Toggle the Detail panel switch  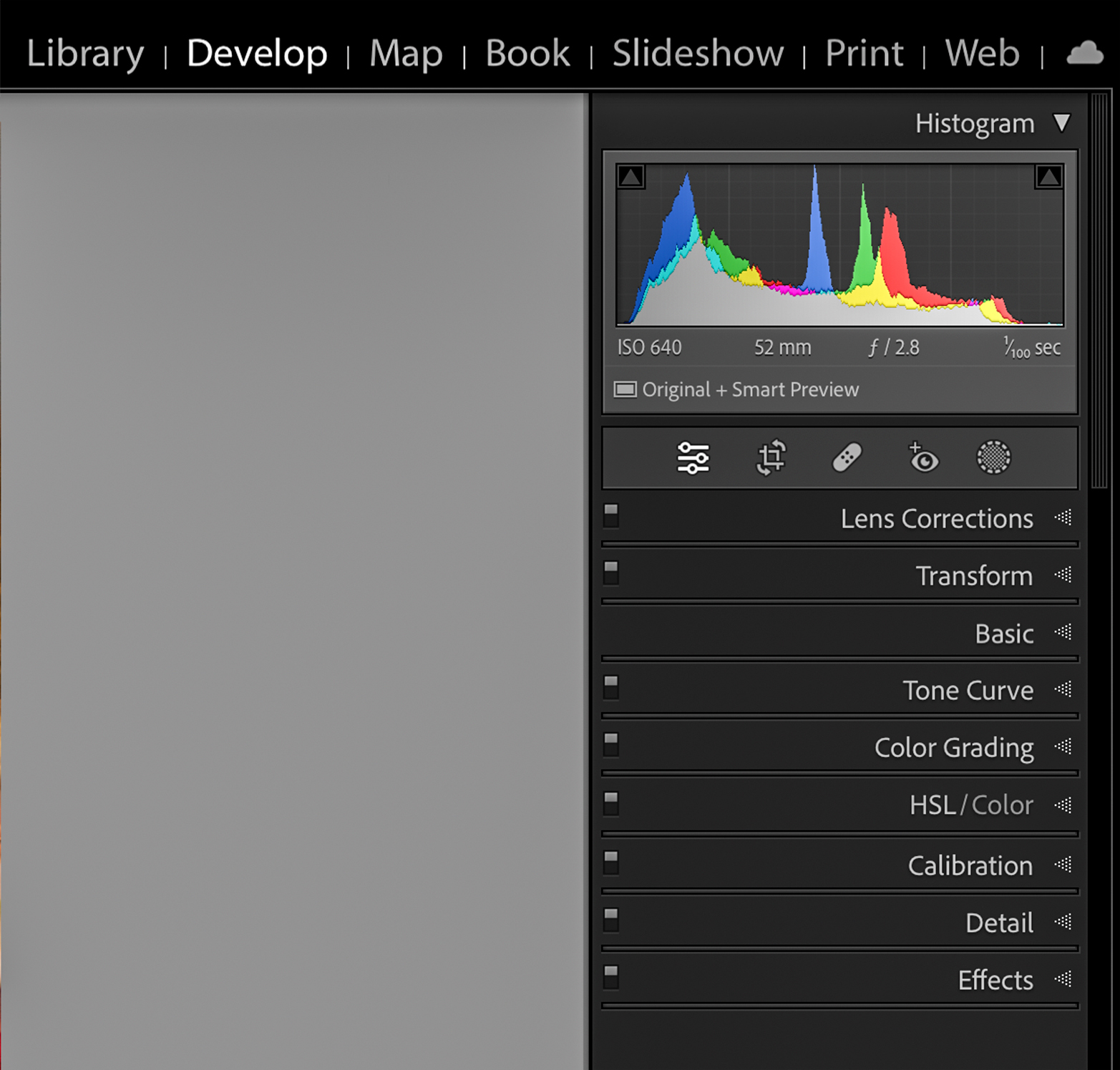click(610, 920)
